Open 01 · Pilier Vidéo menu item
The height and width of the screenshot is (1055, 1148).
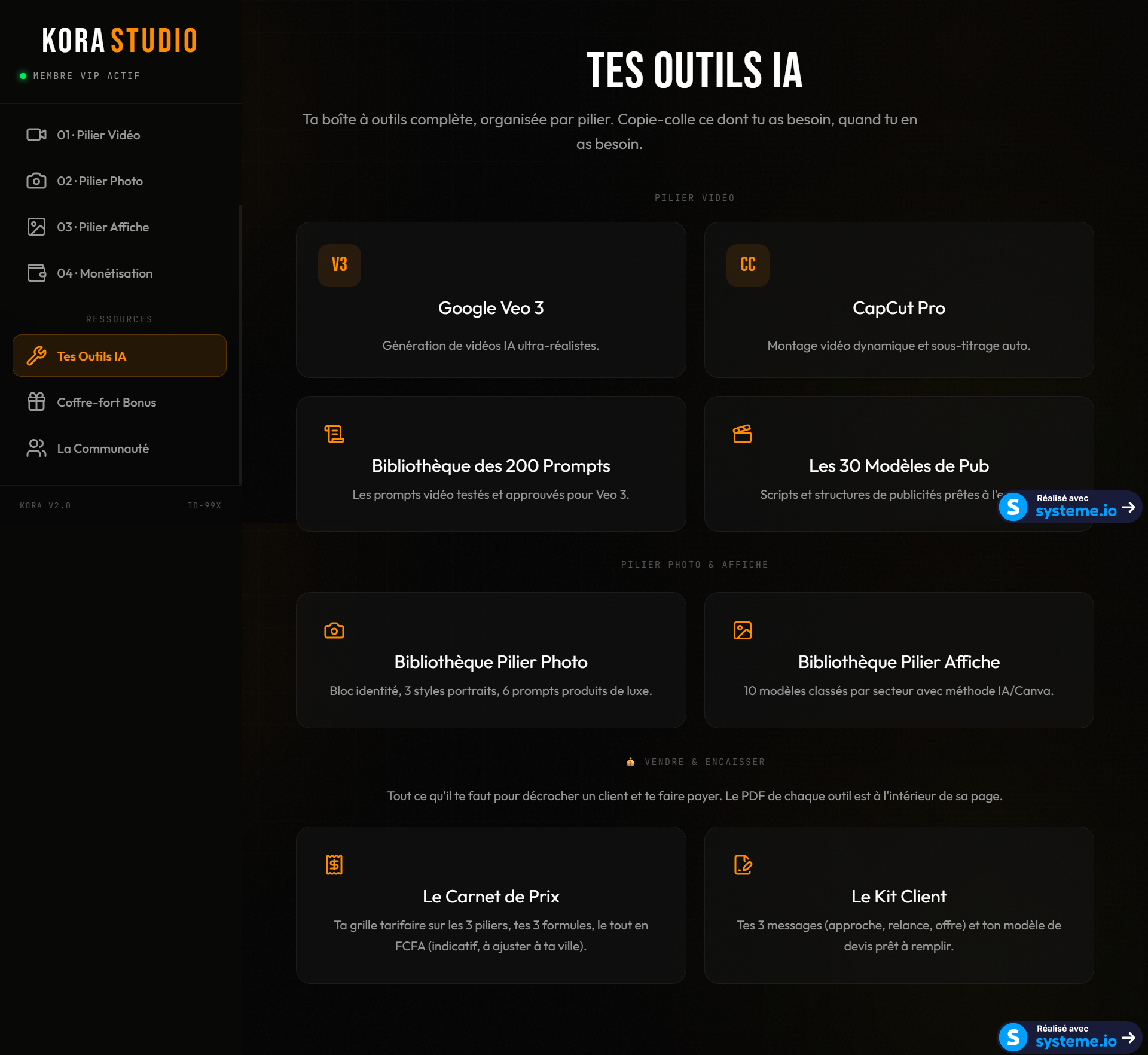120,135
